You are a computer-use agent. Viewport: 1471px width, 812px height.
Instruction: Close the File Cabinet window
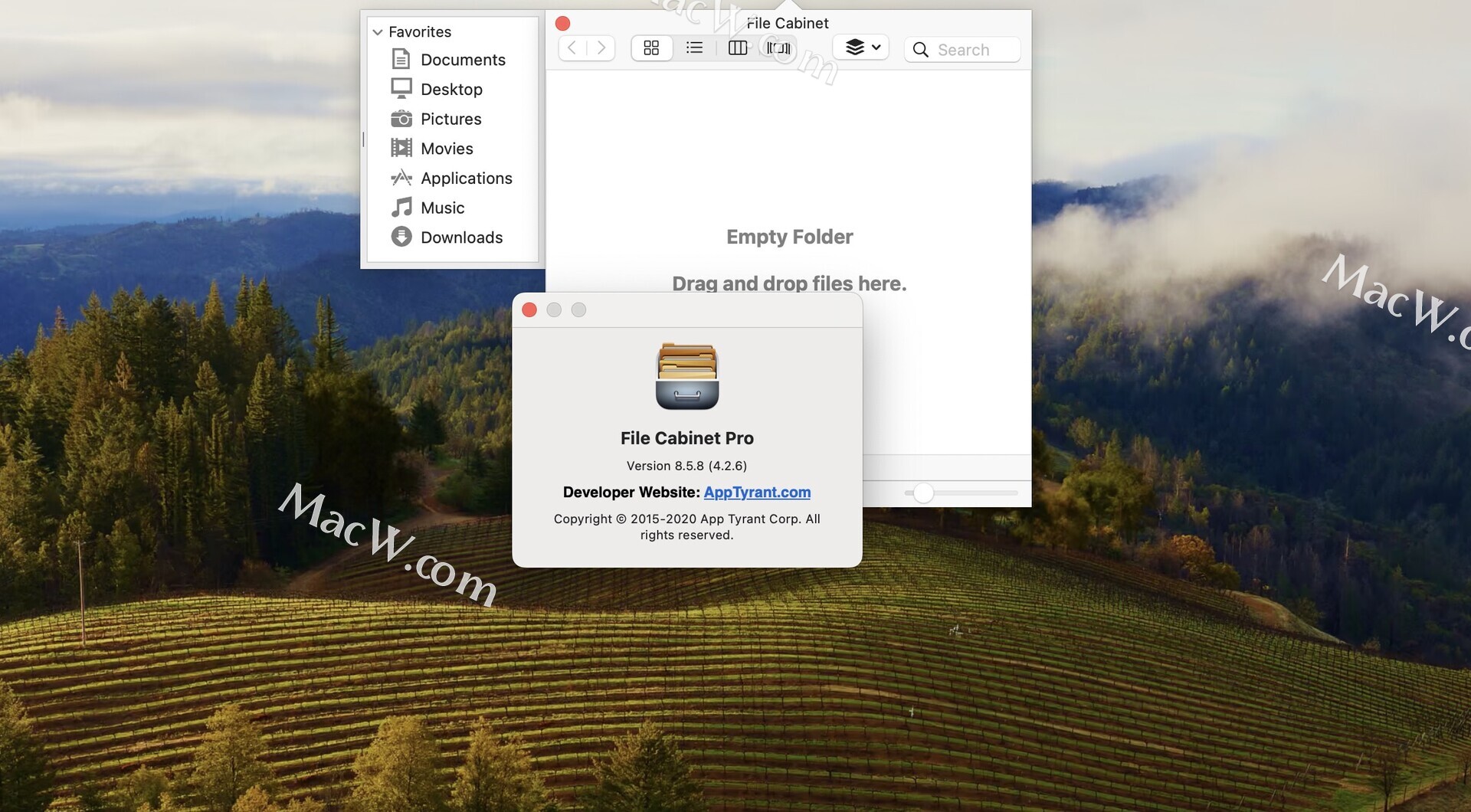[x=563, y=24]
